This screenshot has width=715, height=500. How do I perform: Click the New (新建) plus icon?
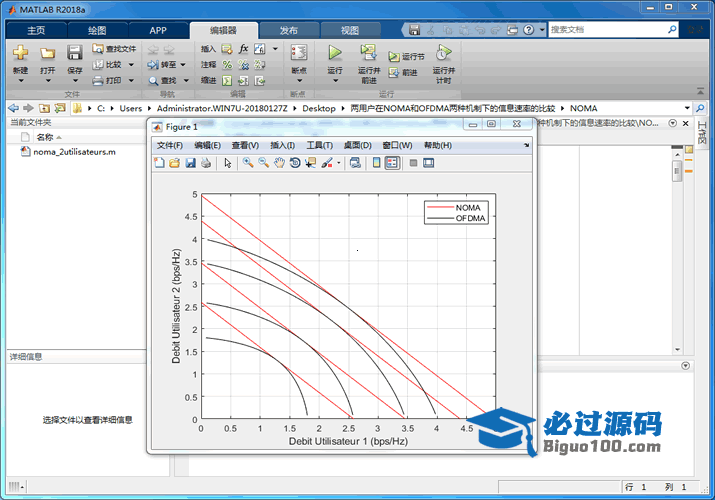click(20, 53)
